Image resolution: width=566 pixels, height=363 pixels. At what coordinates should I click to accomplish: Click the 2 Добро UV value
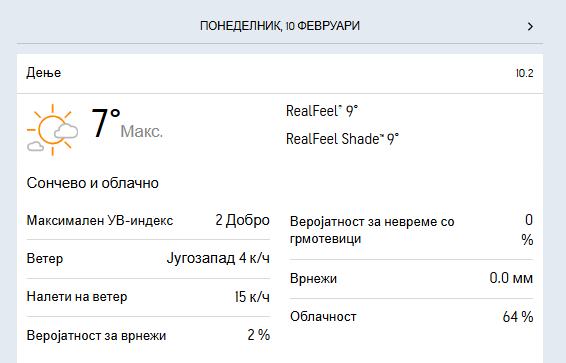[x=243, y=220]
